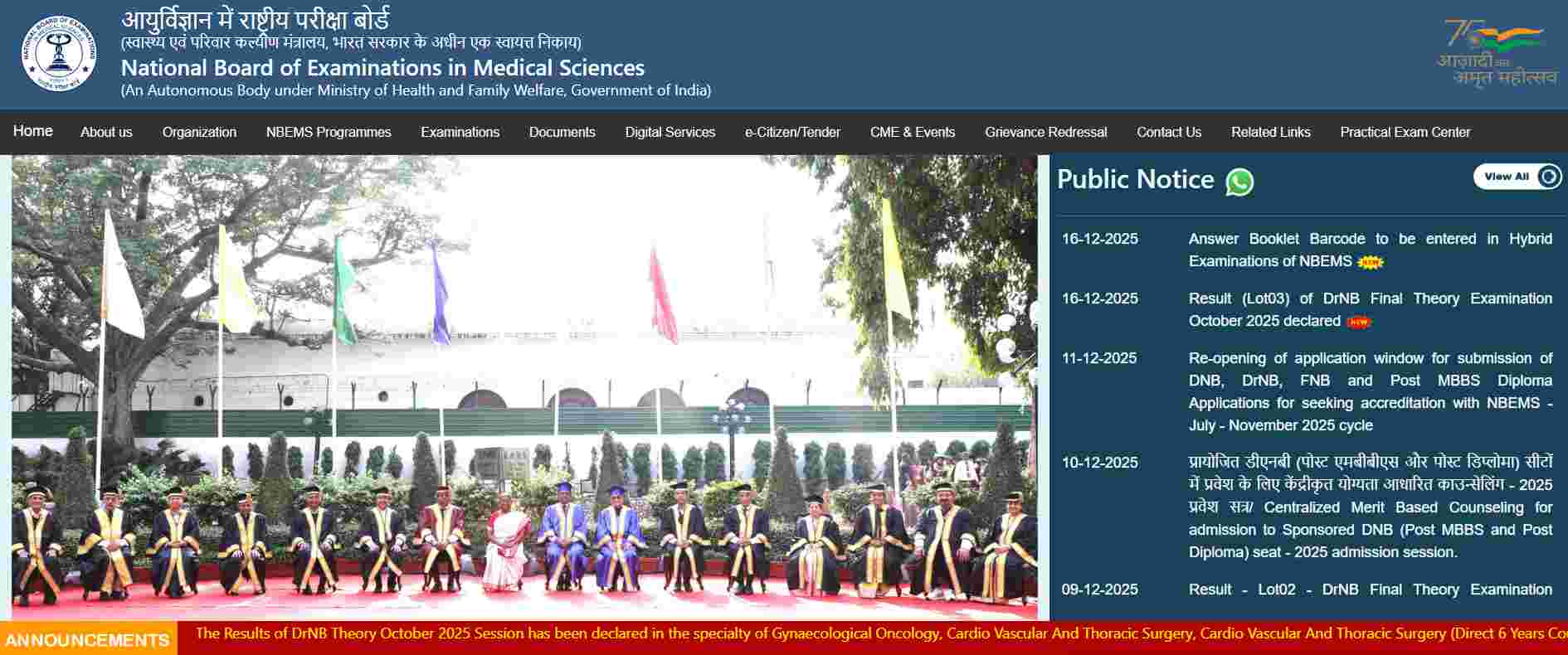Viewport: 1568px width, 655px height.
Task: Open the Contact Us page
Action: pos(1168,132)
